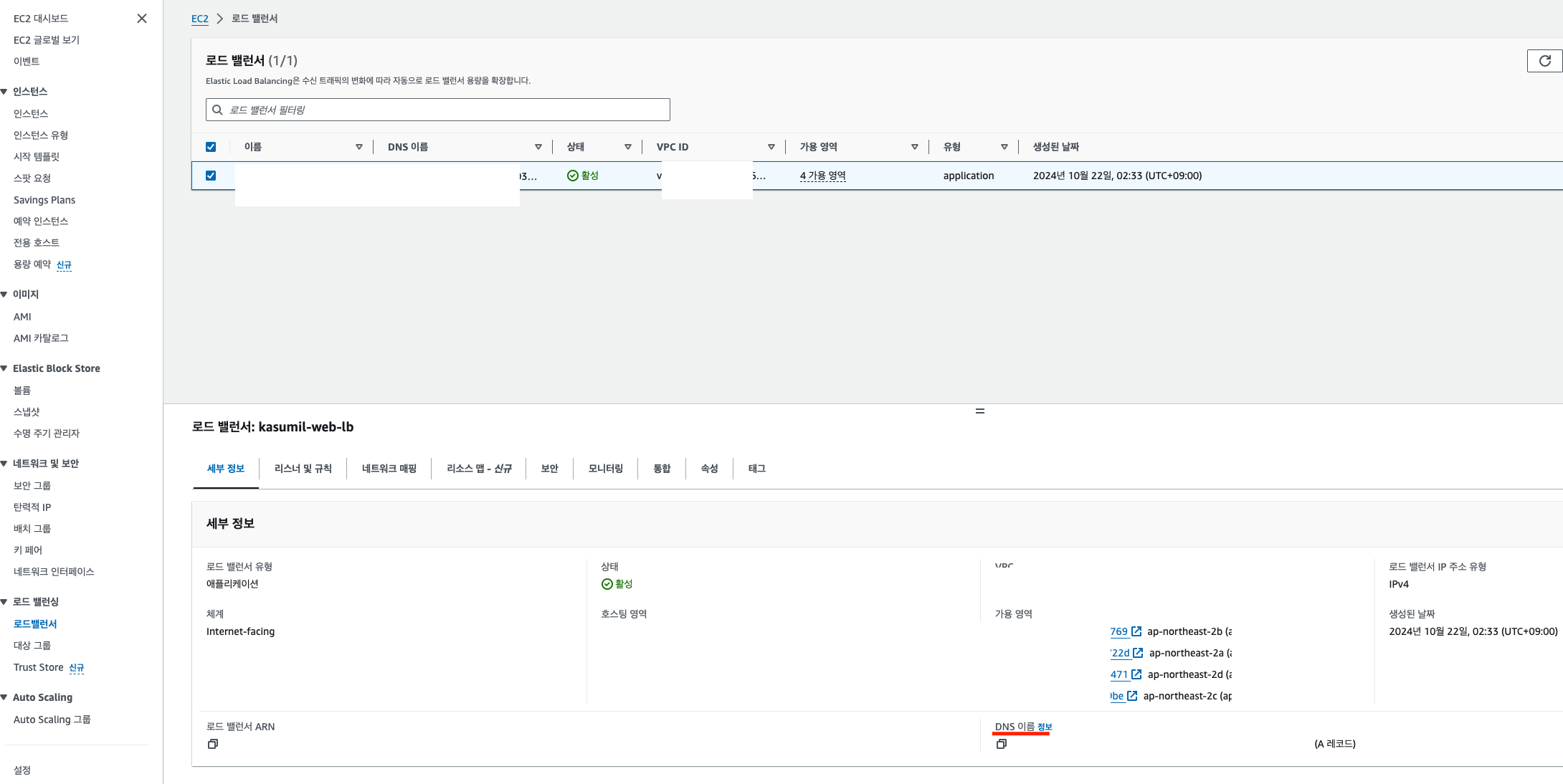Open ap-northeast-2a subnet external link icon

click(x=1138, y=653)
